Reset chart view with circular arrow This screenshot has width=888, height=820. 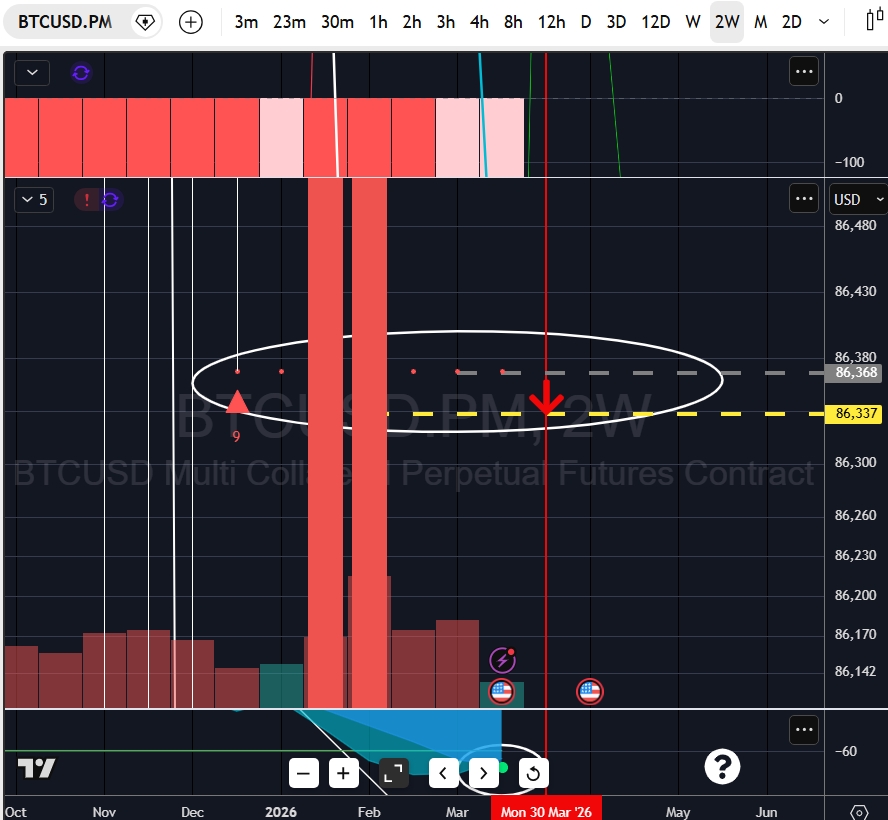pyautogui.click(x=533, y=773)
